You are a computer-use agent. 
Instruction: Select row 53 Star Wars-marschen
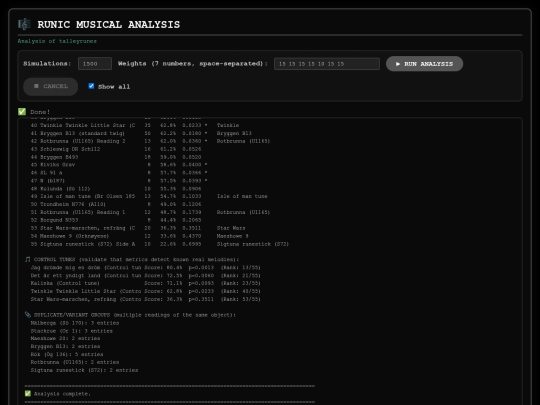pyautogui.click(x=138, y=228)
